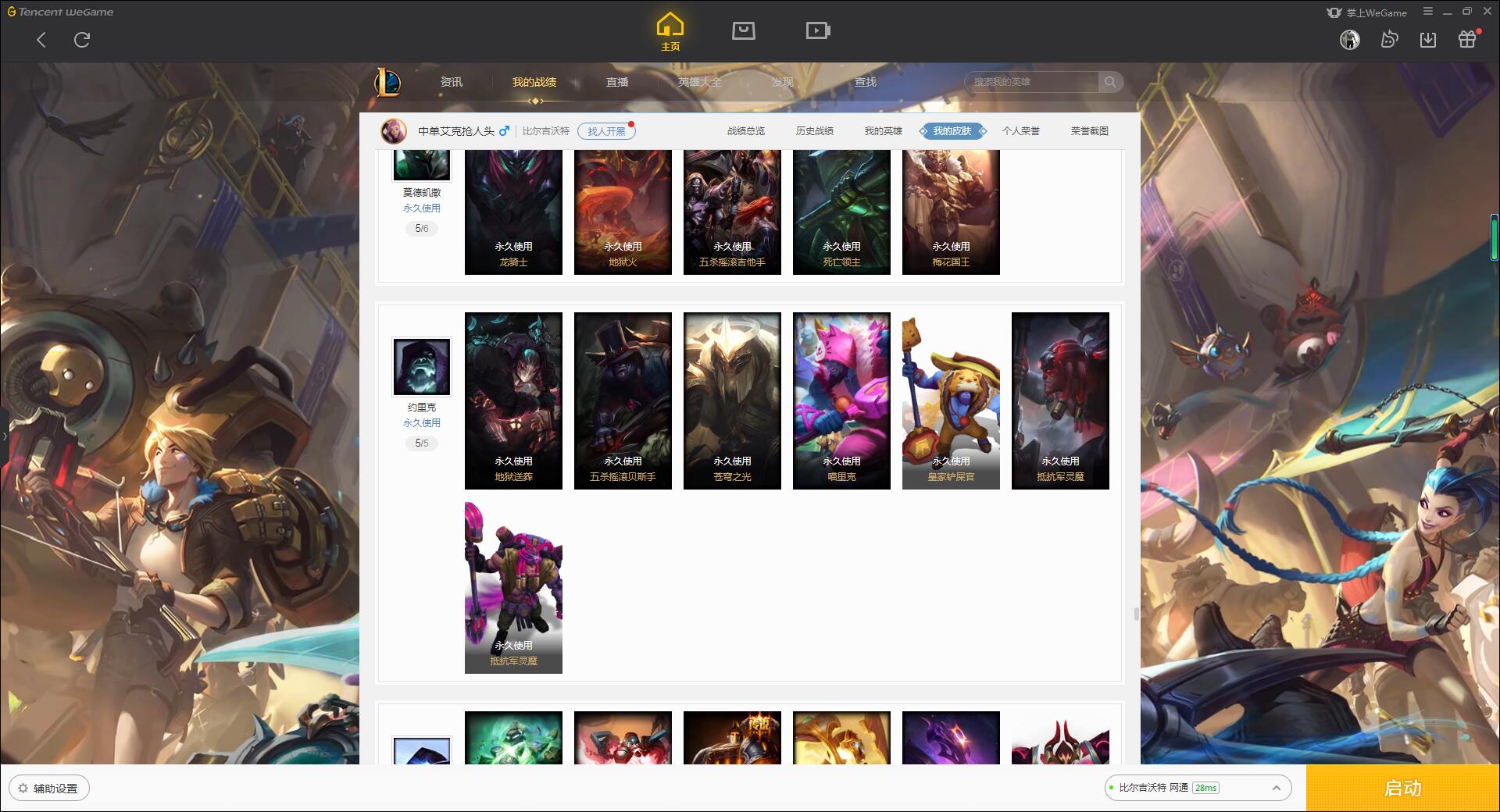Screen dimensions: 1500x812
Task: Click the 28ms latency badge
Action: tap(1206, 789)
